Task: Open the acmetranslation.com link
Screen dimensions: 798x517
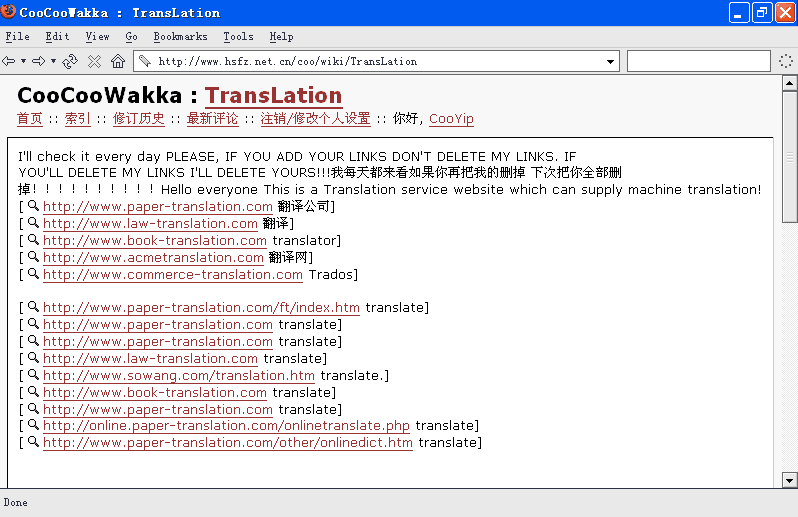Action: click(153, 257)
